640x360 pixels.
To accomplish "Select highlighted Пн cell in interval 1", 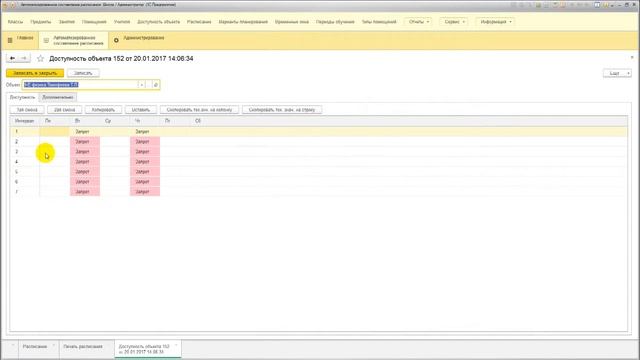I will tap(55, 132).
